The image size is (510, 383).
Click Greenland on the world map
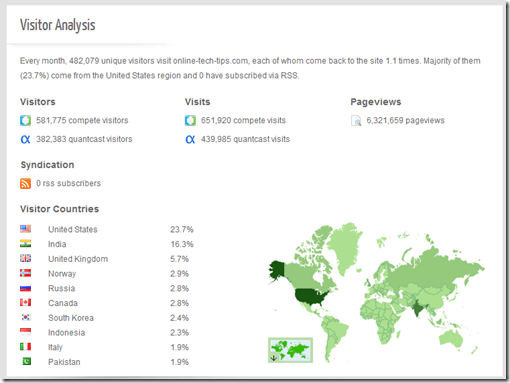[345, 247]
